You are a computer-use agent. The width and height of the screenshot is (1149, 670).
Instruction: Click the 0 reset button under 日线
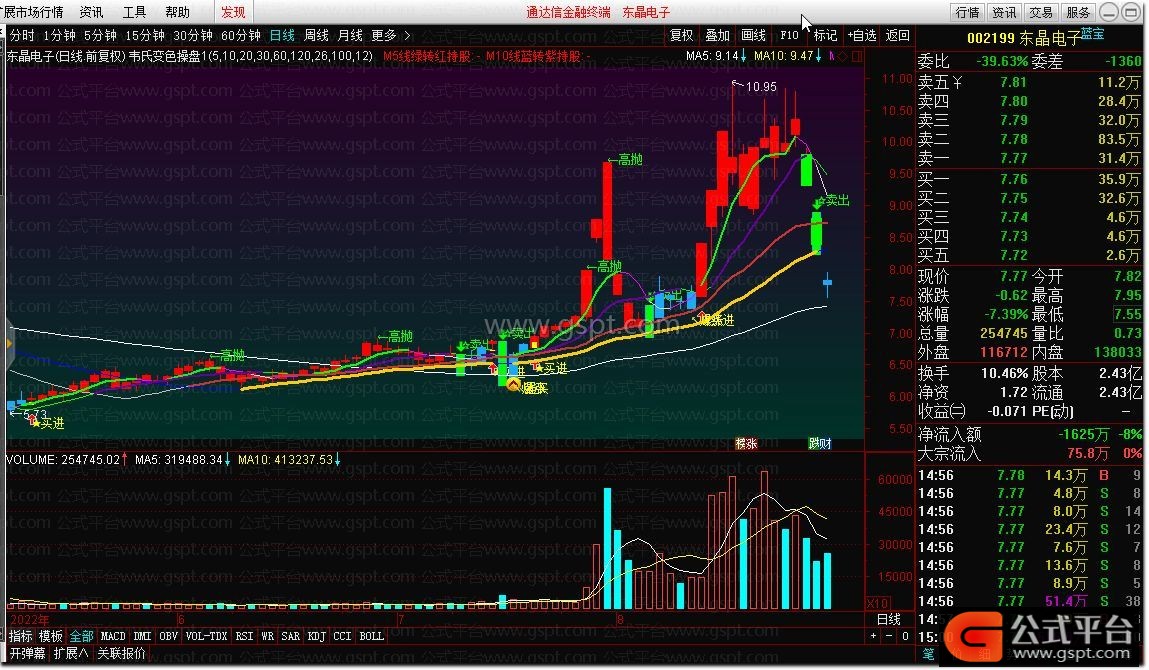[x=905, y=636]
